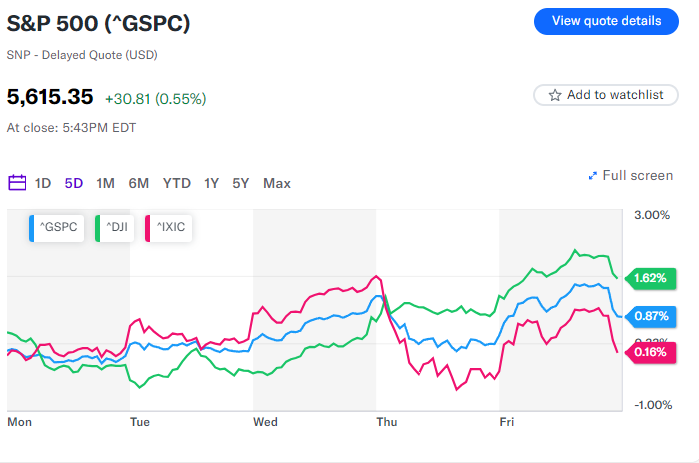The width and height of the screenshot is (699, 463).
Task: Click the star icon in Add to watchlist
Action: coord(554,95)
